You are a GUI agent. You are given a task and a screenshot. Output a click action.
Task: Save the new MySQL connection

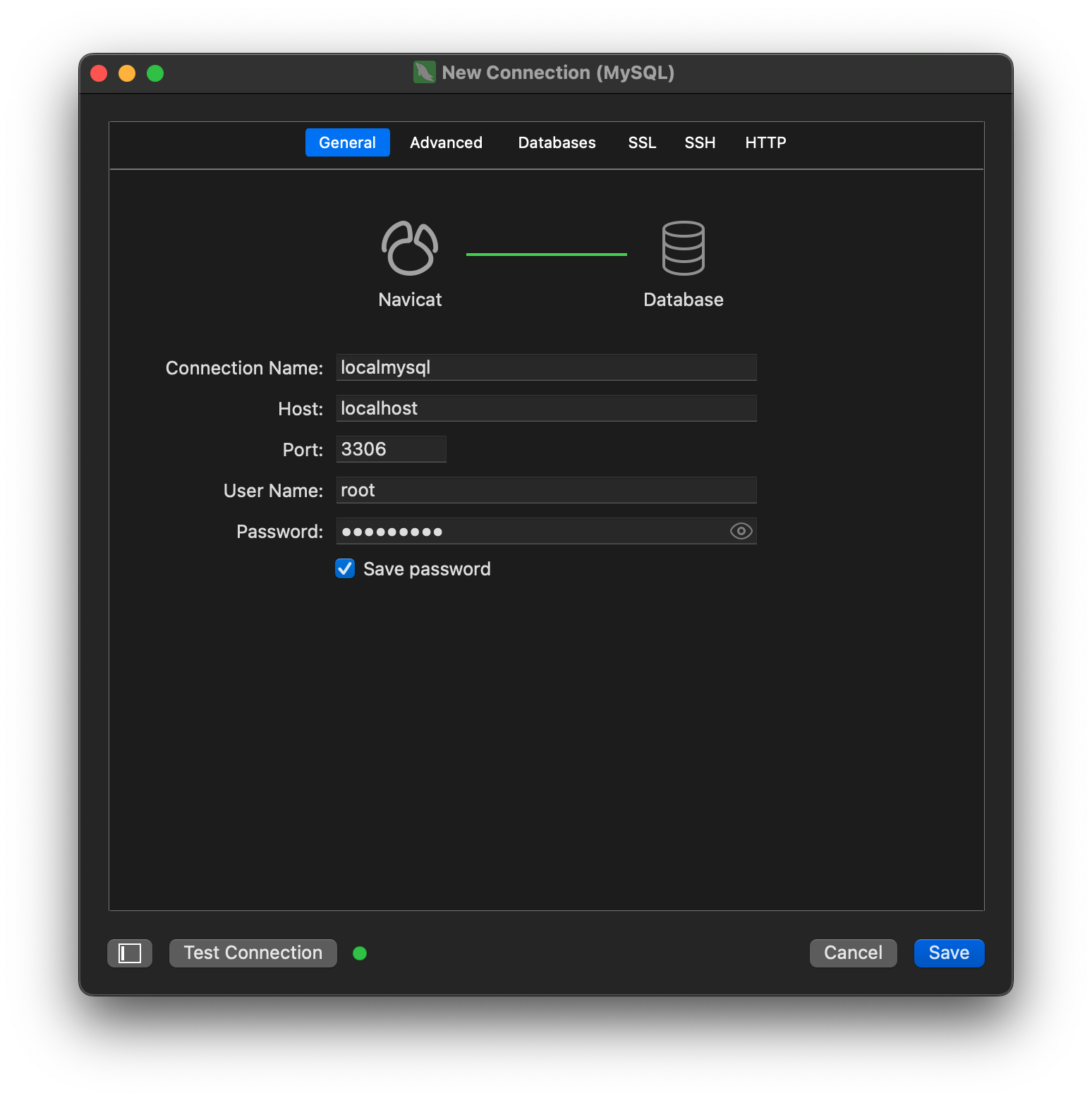948,953
